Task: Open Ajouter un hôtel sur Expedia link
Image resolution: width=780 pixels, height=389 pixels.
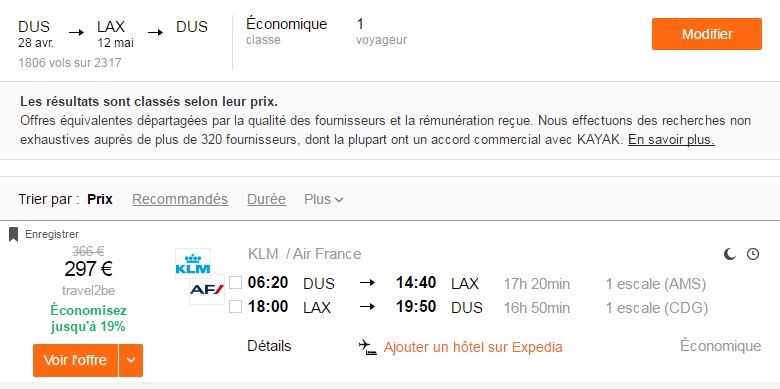Action: [473, 347]
